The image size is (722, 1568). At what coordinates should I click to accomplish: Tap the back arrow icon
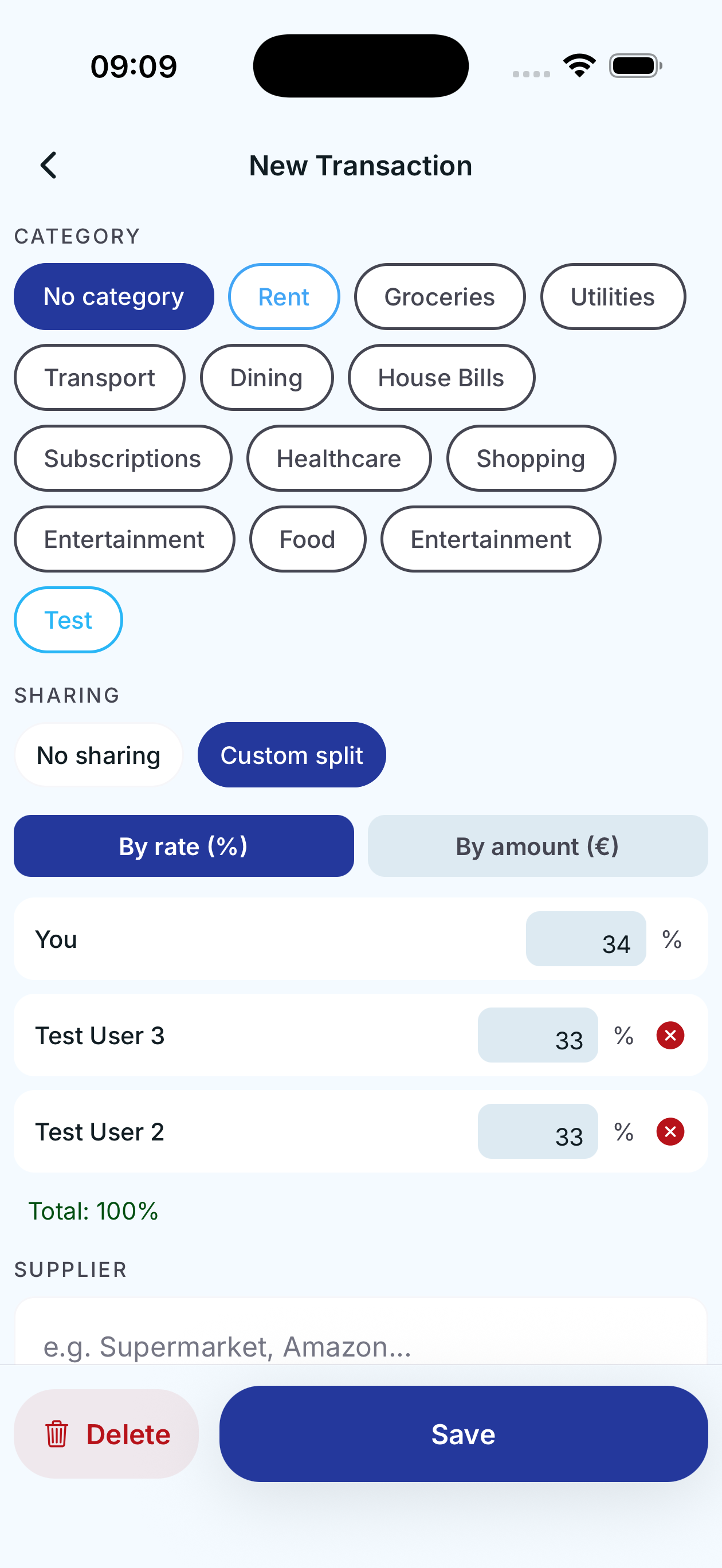point(49,166)
